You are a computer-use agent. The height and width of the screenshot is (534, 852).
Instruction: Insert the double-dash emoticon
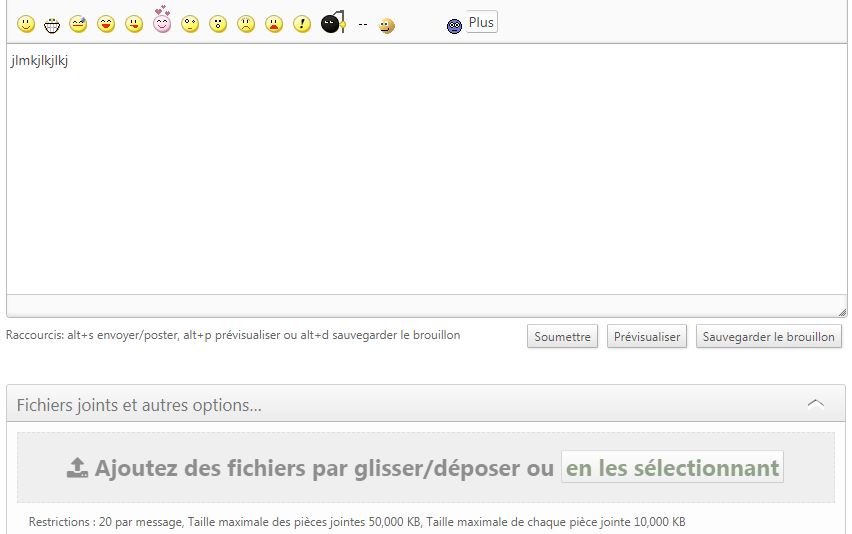[363, 24]
